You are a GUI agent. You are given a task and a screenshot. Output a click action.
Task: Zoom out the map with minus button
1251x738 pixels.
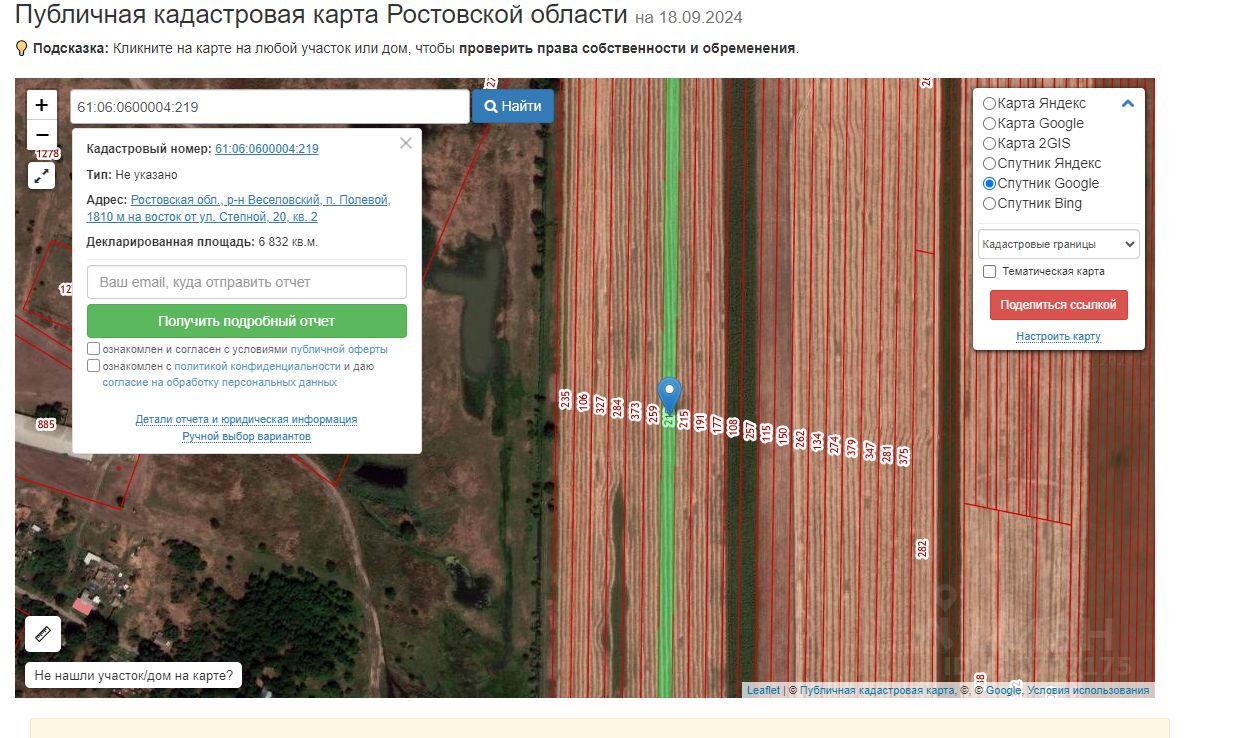point(41,134)
